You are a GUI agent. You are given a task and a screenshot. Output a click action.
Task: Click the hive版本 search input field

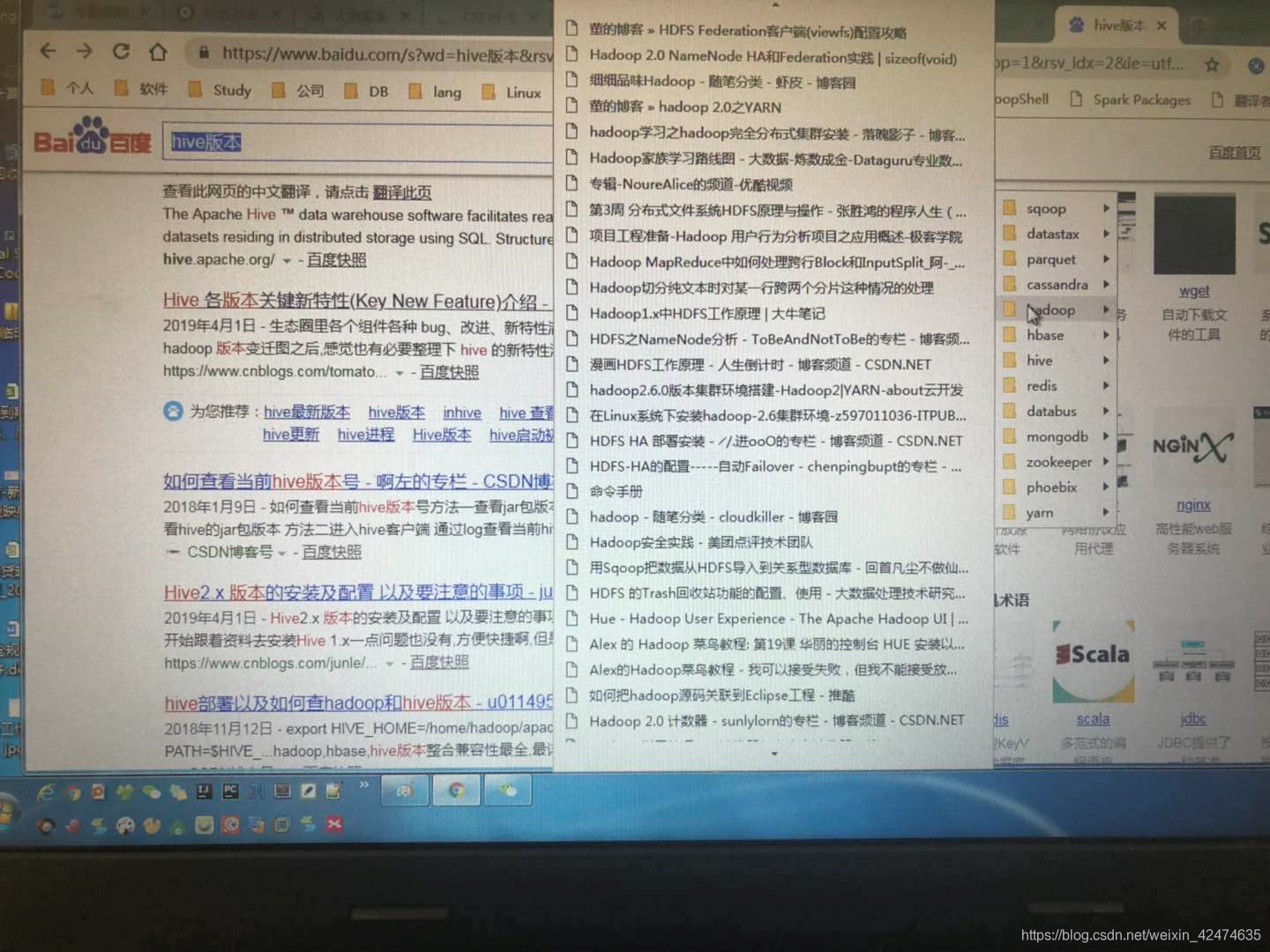(358, 142)
